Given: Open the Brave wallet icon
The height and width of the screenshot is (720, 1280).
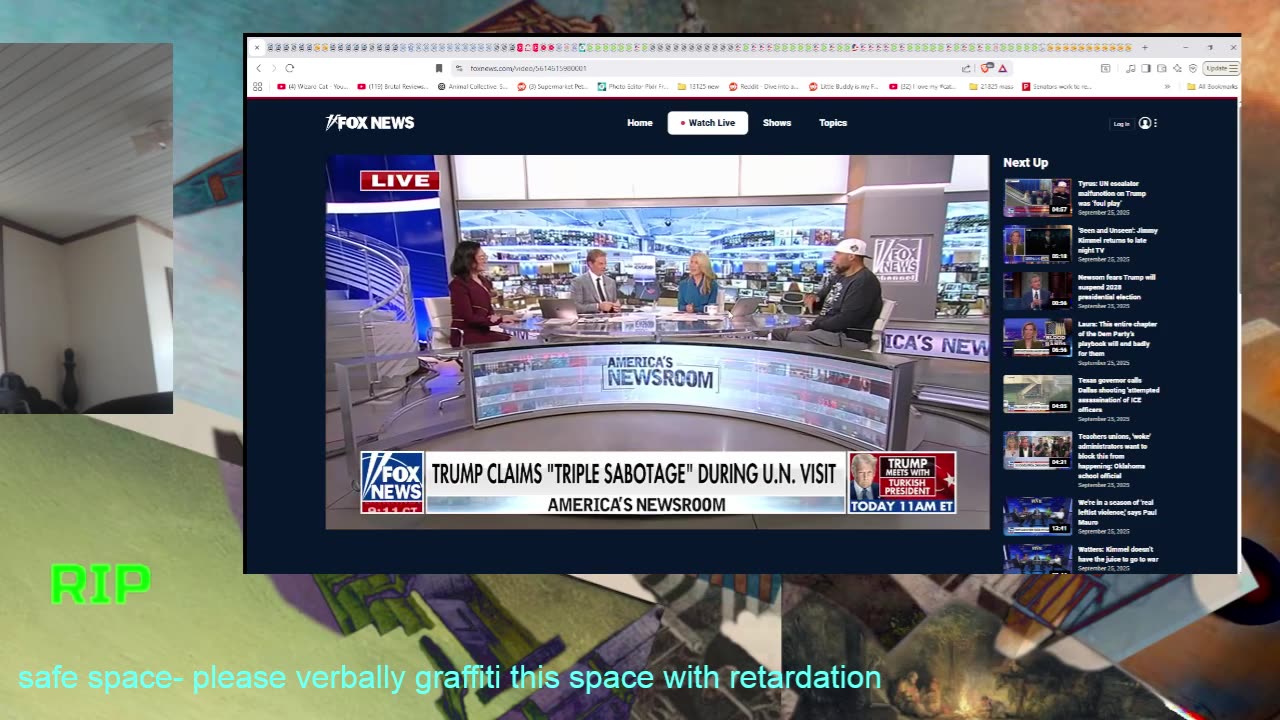Looking at the screenshot, I should click(1162, 68).
